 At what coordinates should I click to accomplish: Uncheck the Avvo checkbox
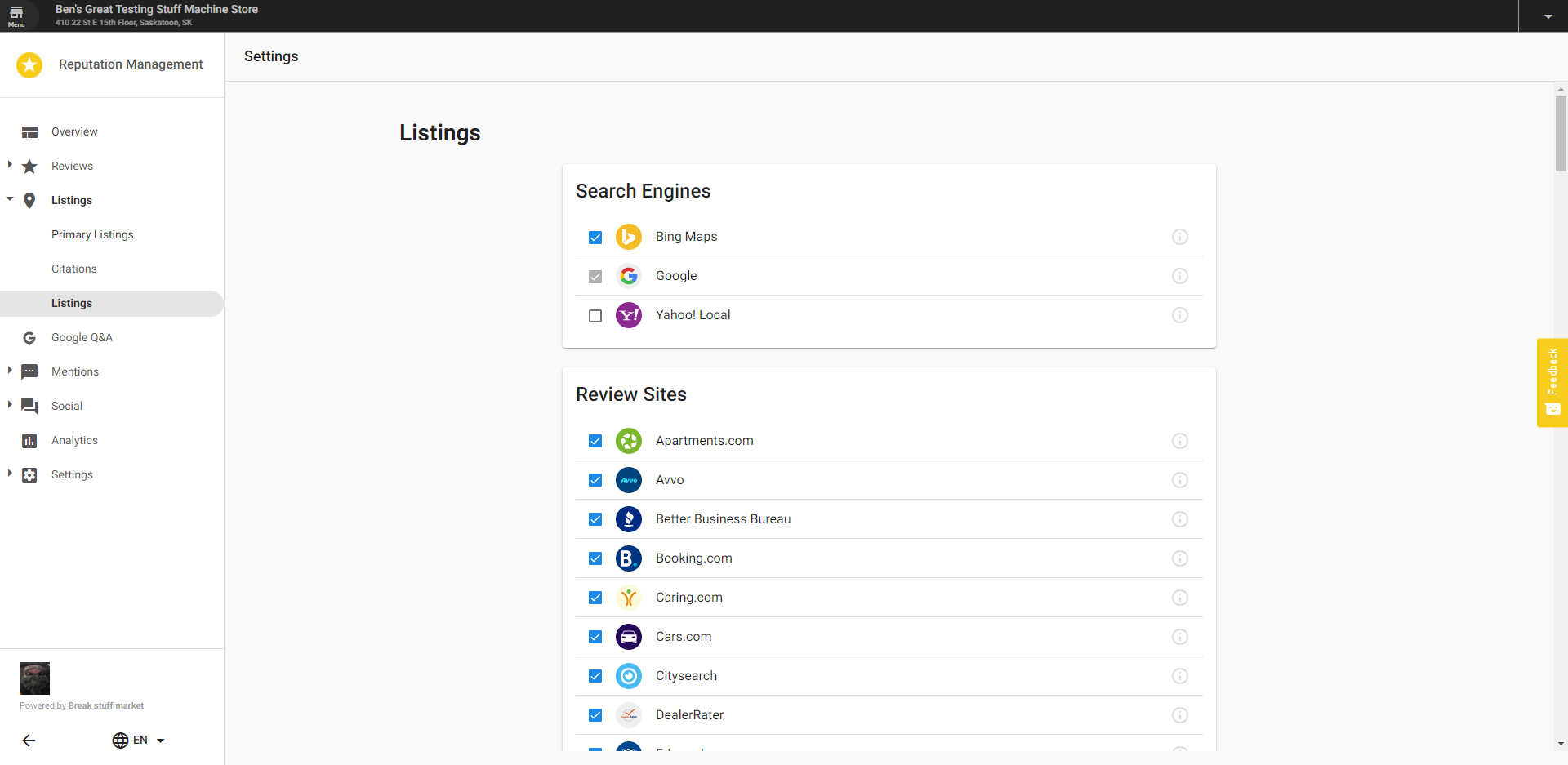point(595,480)
